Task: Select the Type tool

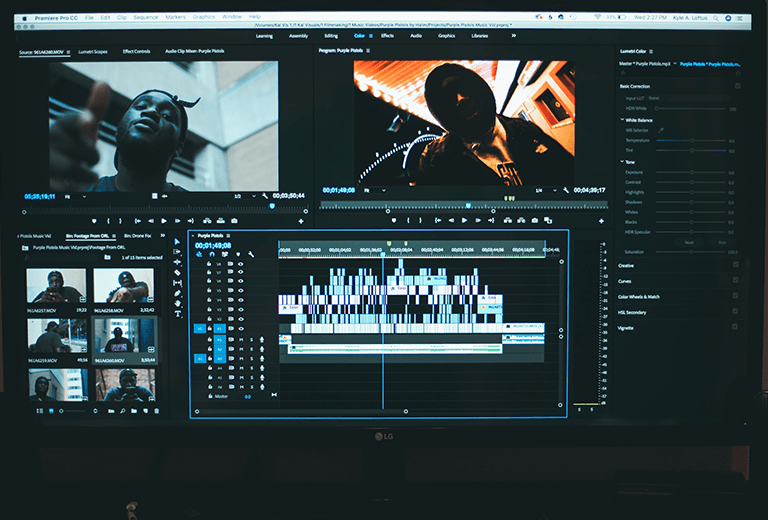Action: (x=177, y=313)
